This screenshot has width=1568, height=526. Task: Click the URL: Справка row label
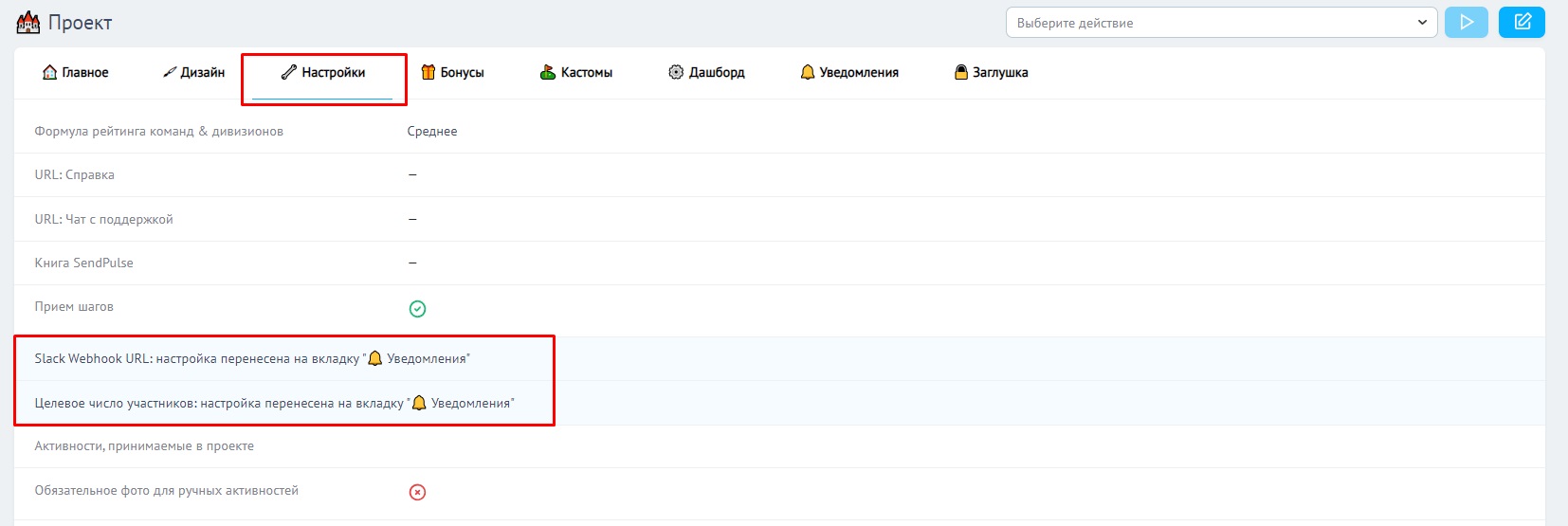(x=74, y=174)
